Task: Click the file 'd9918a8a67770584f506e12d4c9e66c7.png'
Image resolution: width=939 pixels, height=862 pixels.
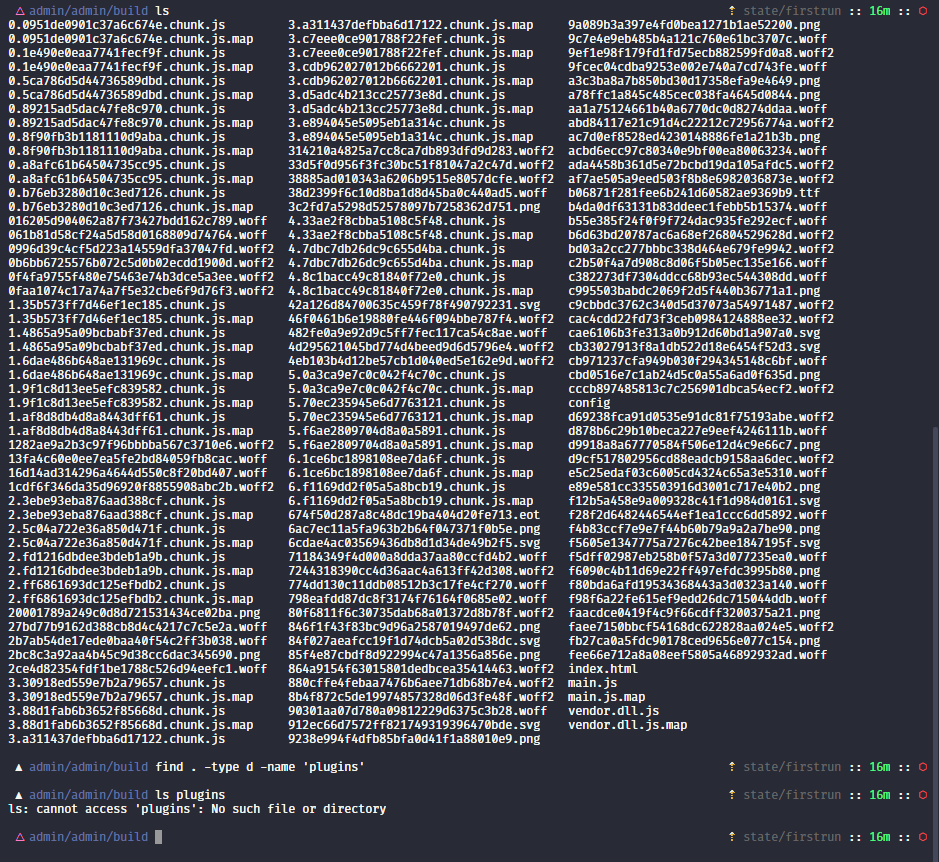Action: click(x=693, y=444)
